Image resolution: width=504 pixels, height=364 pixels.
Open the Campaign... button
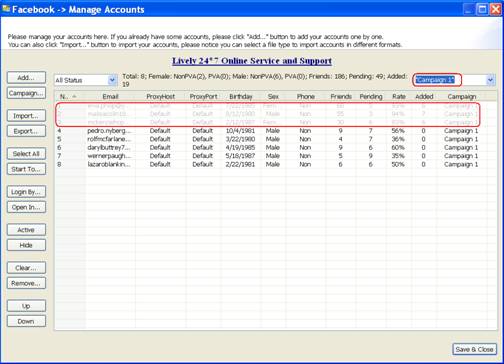pos(26,93)
